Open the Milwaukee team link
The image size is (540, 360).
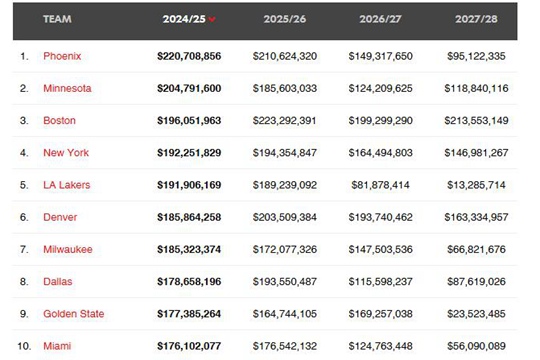coord(68,249)
